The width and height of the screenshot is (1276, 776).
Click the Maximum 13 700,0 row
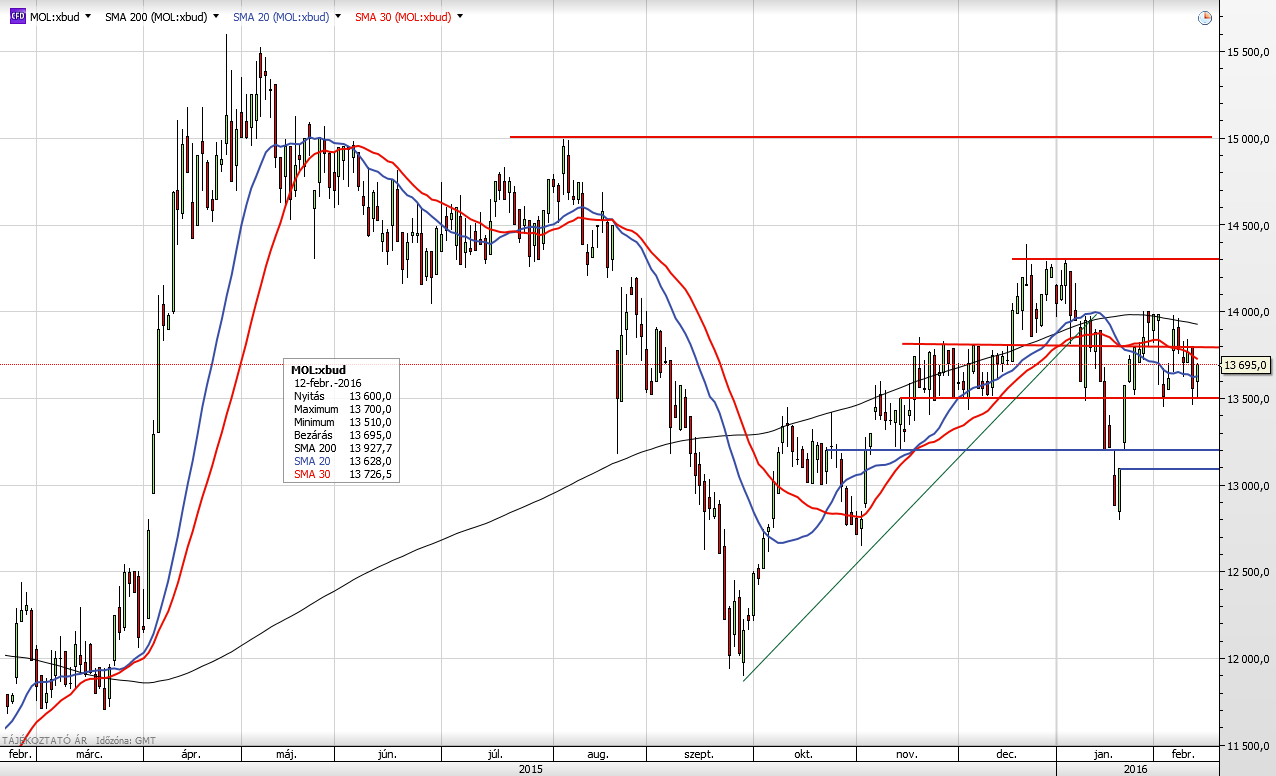342,409
